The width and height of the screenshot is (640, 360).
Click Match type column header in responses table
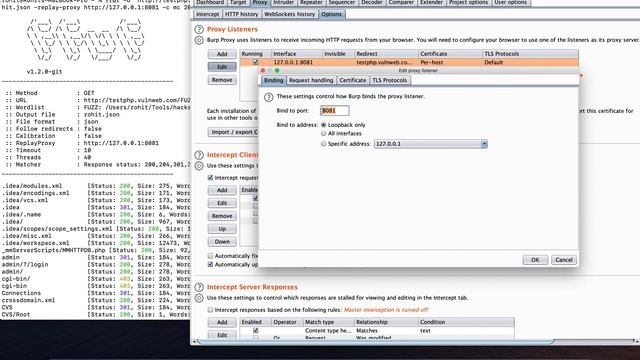point(329,322)
